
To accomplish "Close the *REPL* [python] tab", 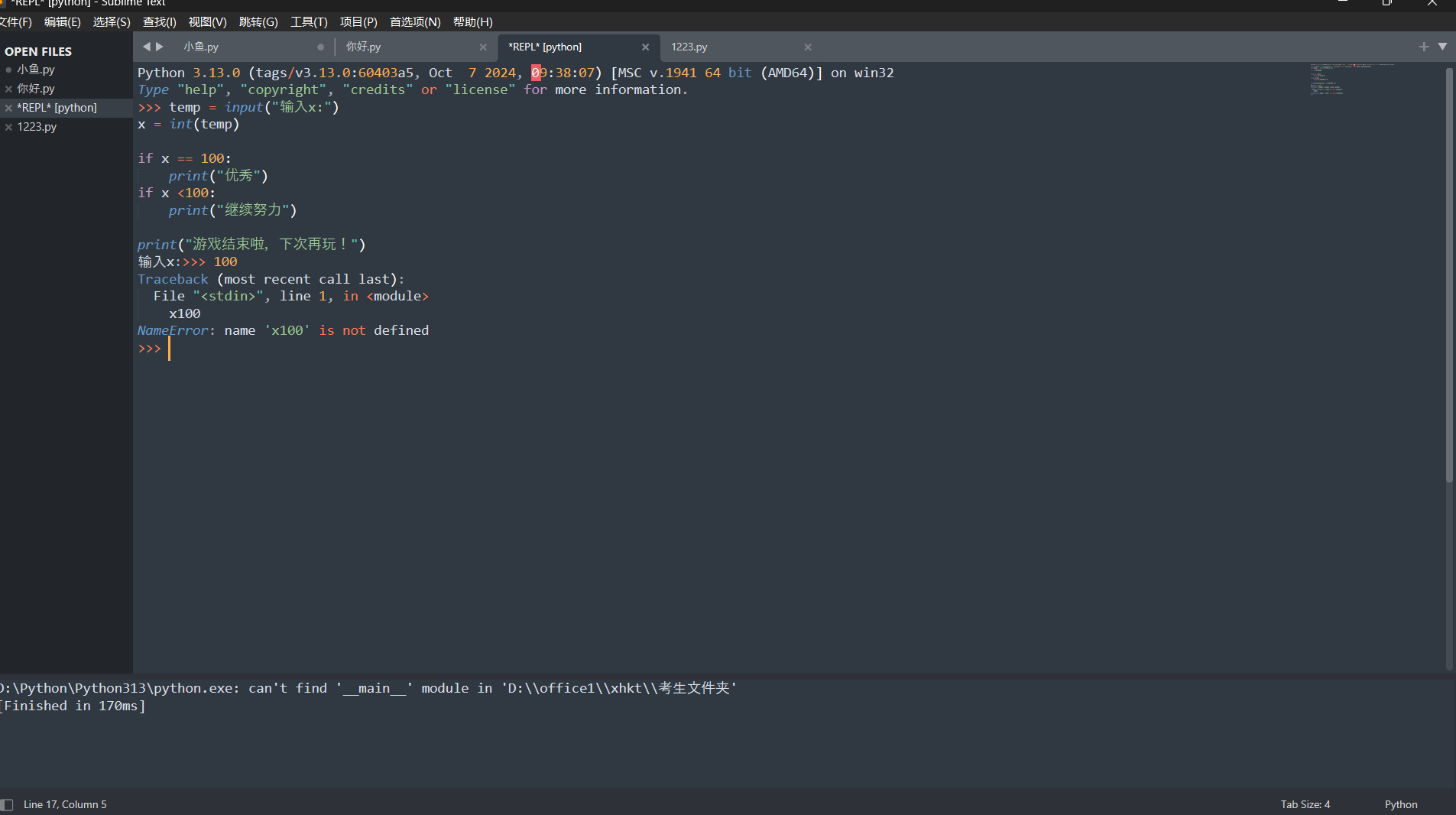I will coord(646,47).
